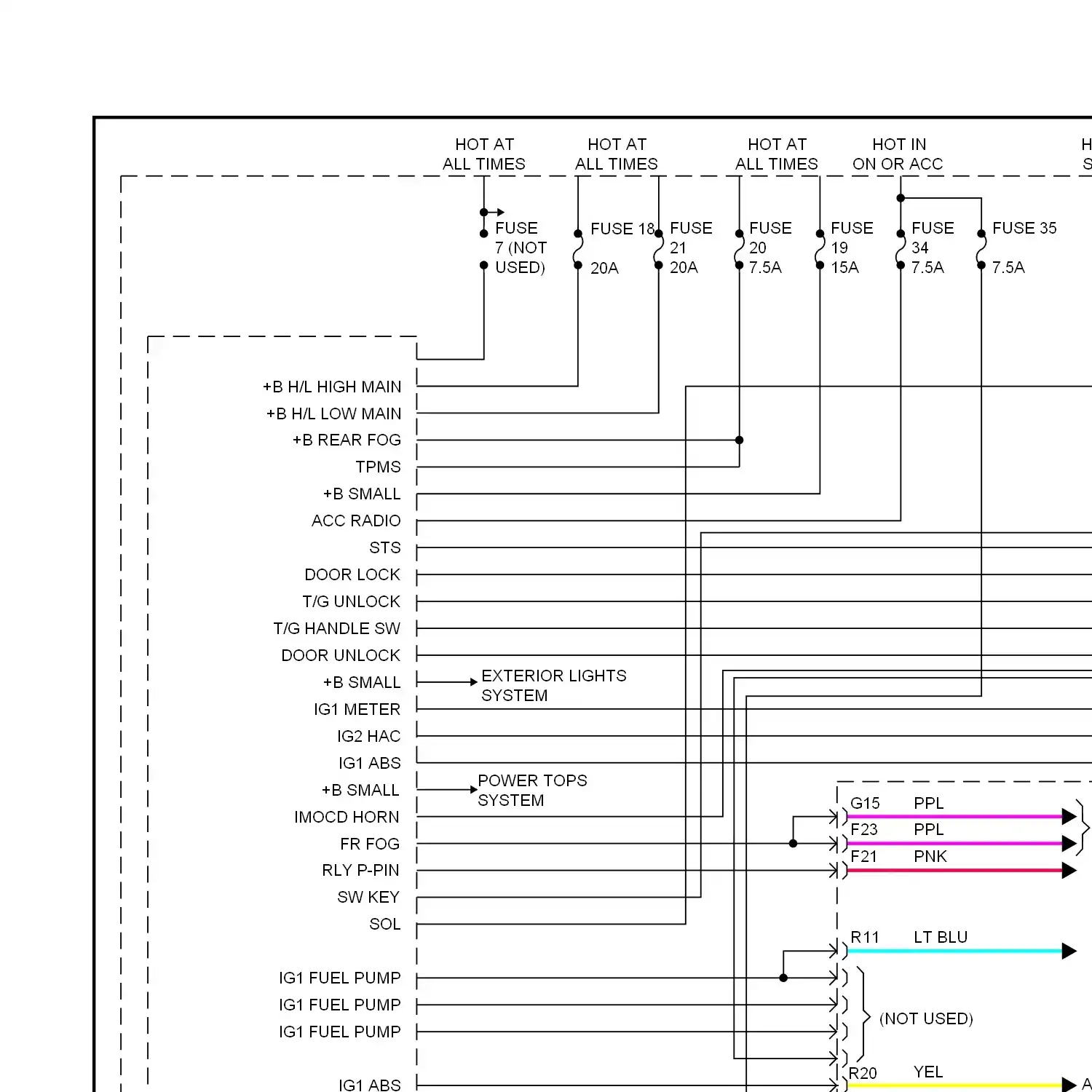Select the STS terminal label
Image resolution: width=1092 pixels, height=1092 pixels.
click(x=385, y=547)
